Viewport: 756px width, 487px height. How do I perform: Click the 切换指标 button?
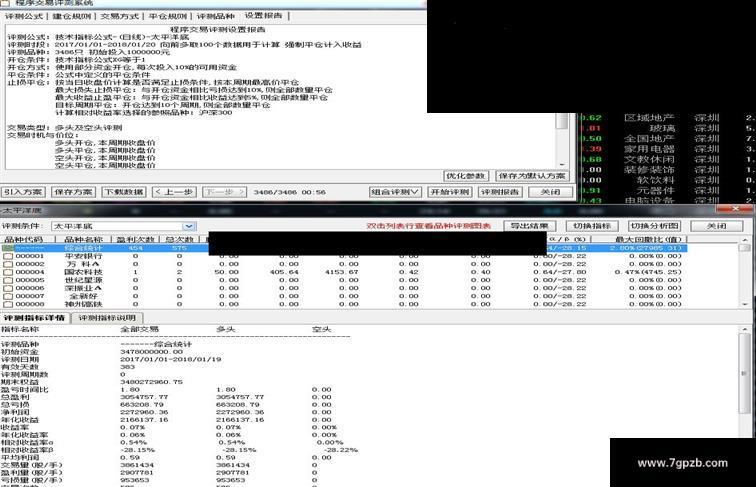click(592, 226)
